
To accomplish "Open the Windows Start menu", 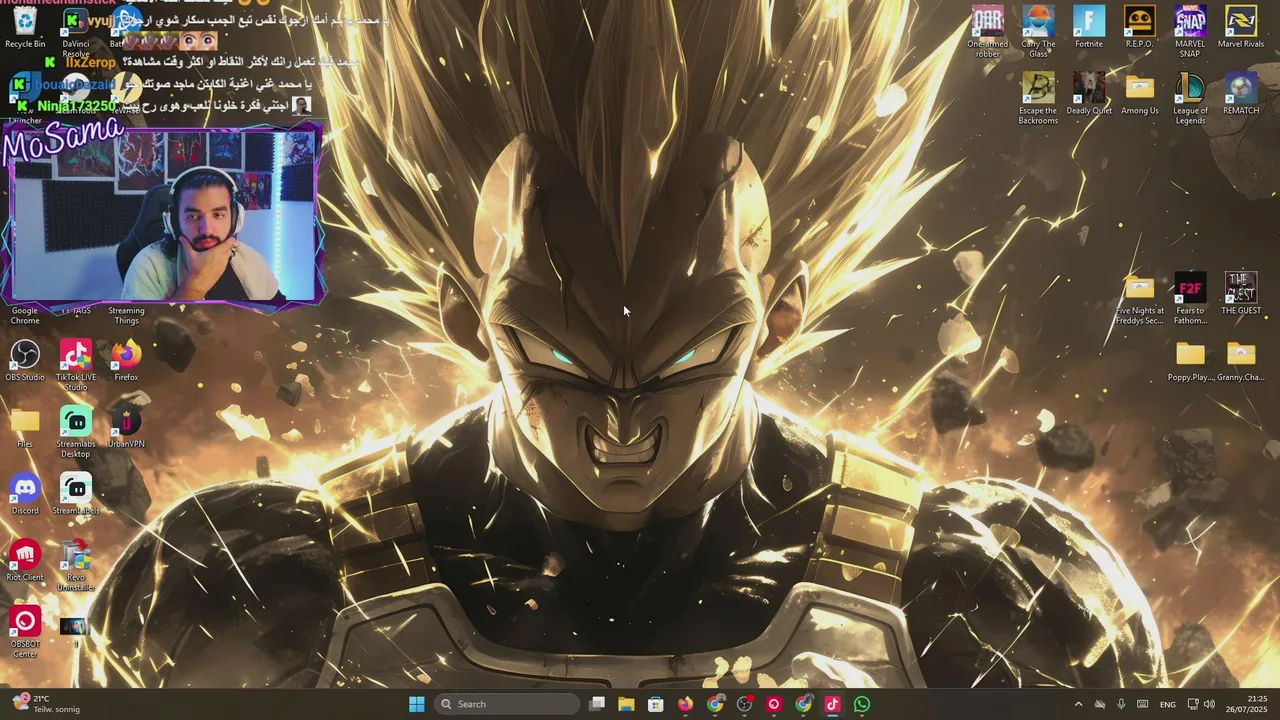I will click(417, 704).
